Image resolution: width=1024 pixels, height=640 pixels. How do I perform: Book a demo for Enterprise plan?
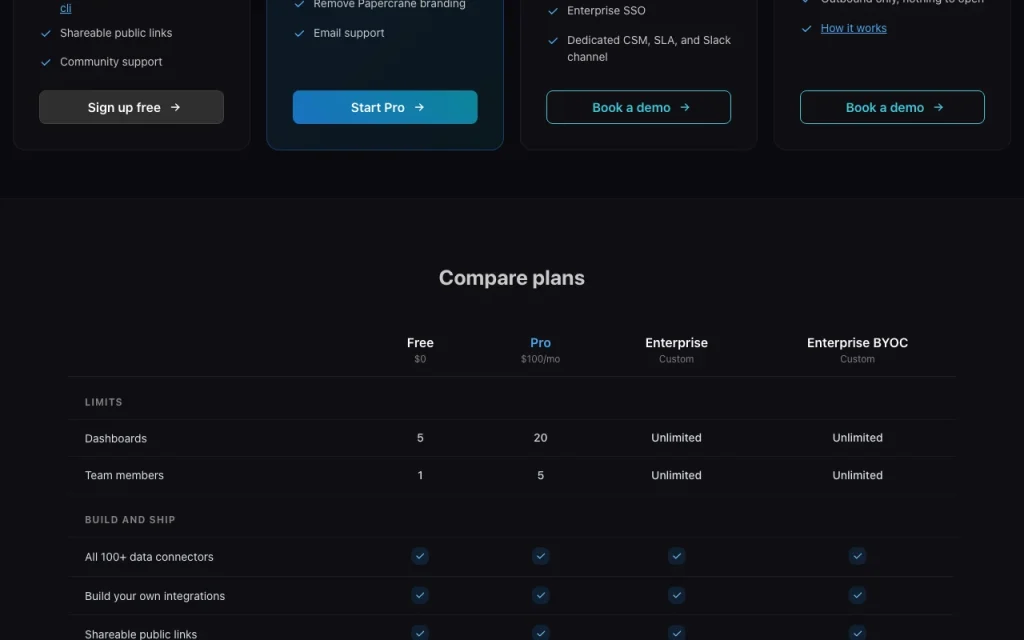(638, 107)
